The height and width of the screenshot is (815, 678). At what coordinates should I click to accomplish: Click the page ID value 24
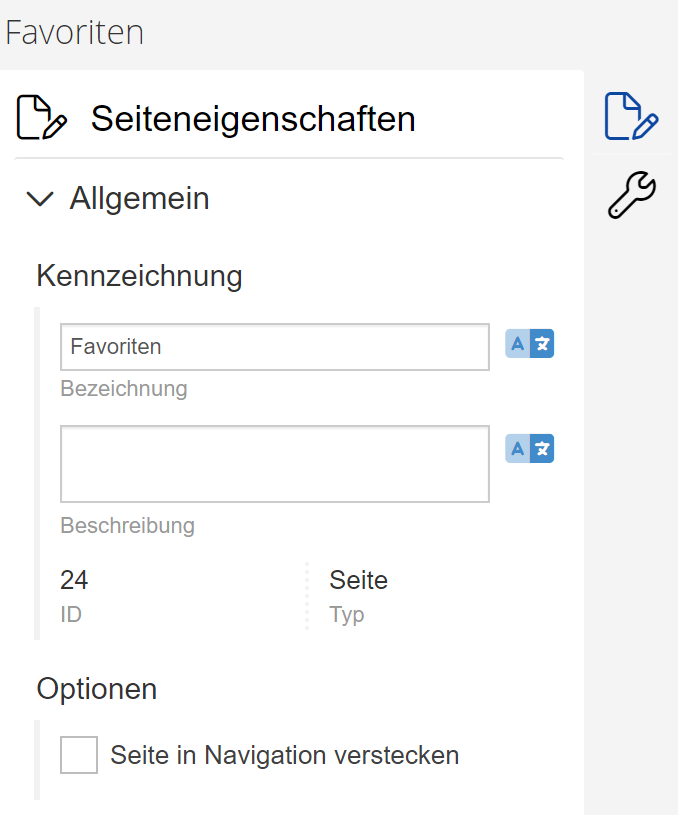point(74,580)
